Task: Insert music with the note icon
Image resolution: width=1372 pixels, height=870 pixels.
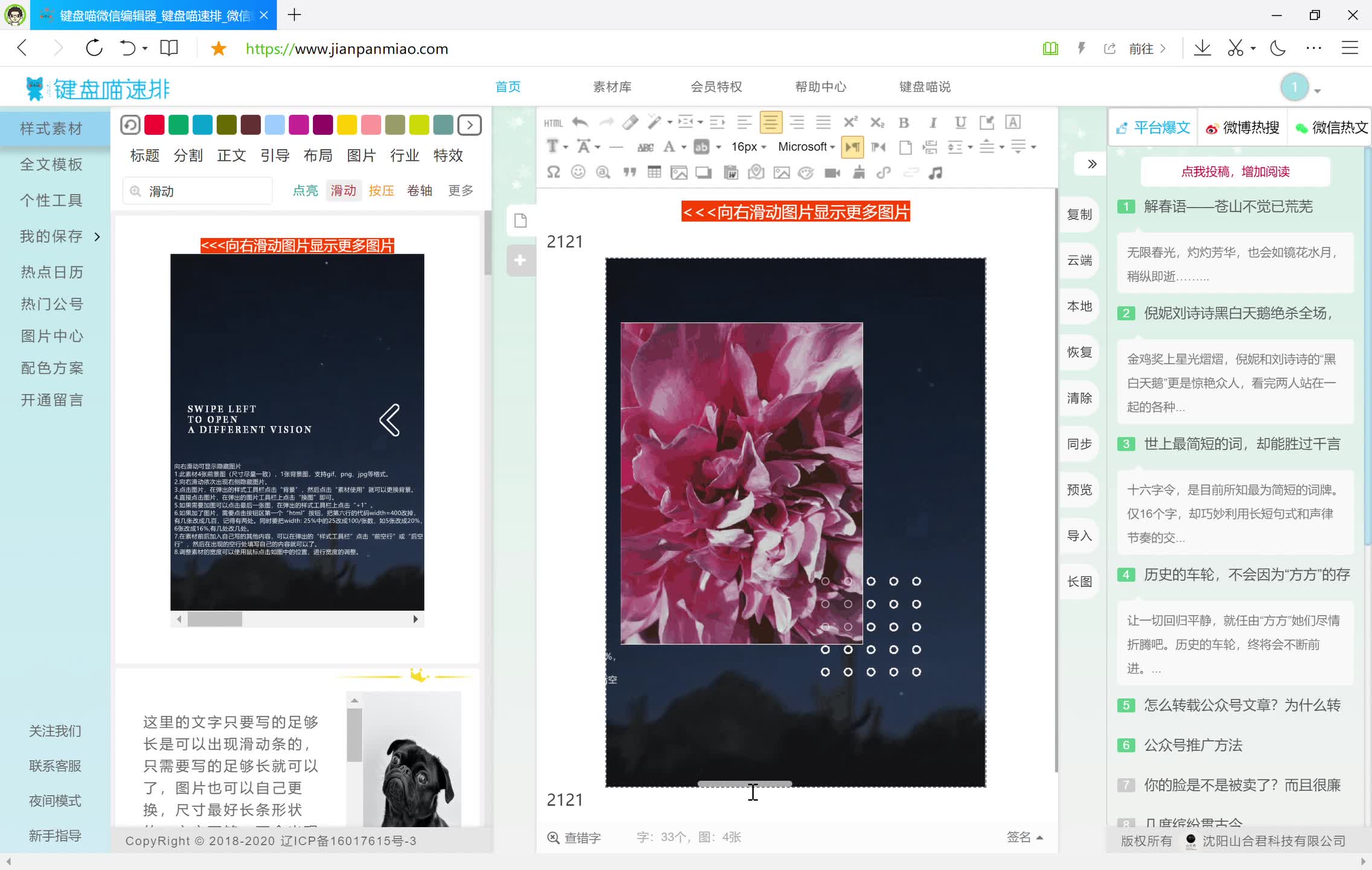Action: (x=935, y=173)
